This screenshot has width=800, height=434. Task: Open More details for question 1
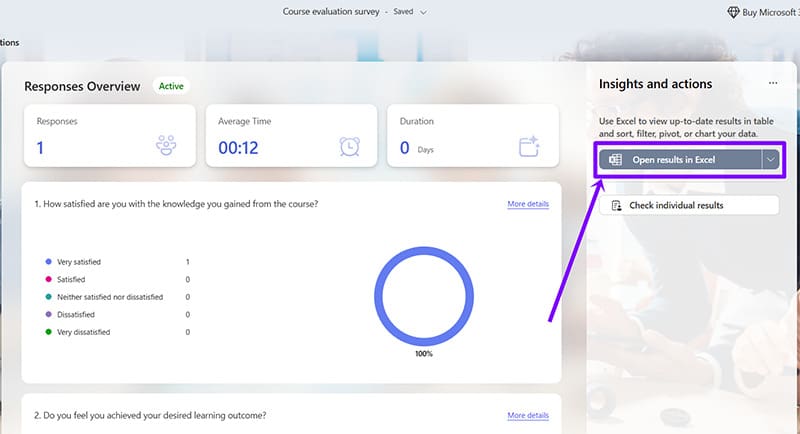[x=528, y=204]
